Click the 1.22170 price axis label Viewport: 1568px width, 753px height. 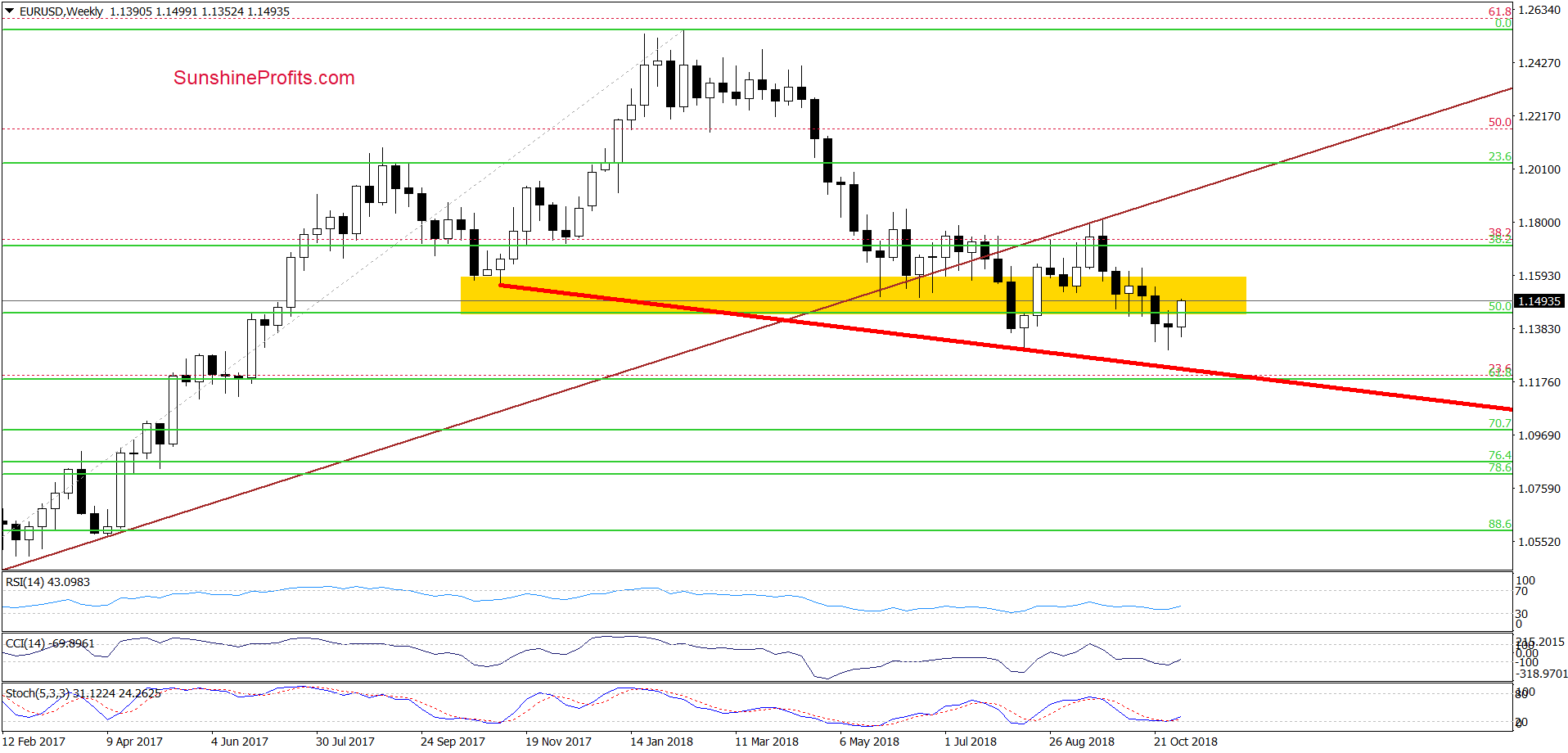point(1539,116)
